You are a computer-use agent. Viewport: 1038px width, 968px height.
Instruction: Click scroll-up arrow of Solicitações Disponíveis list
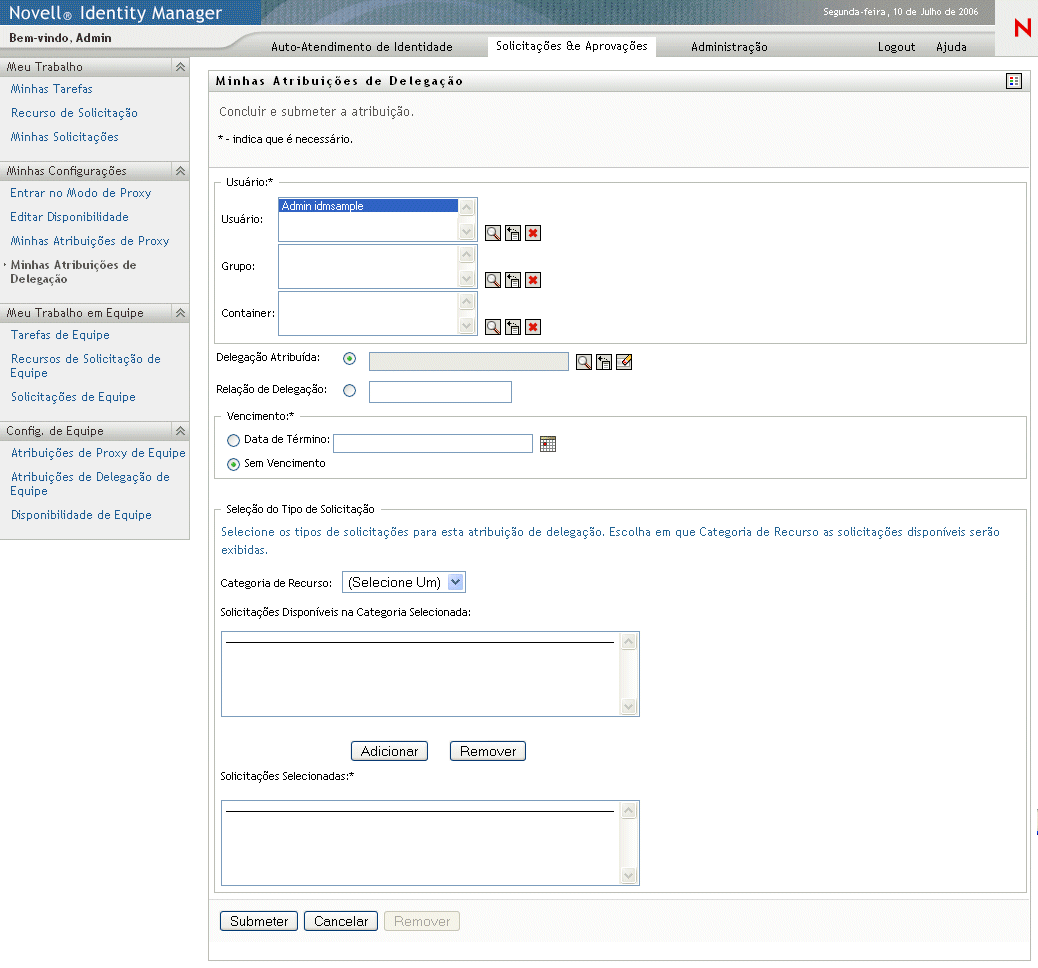click(629, 642)
